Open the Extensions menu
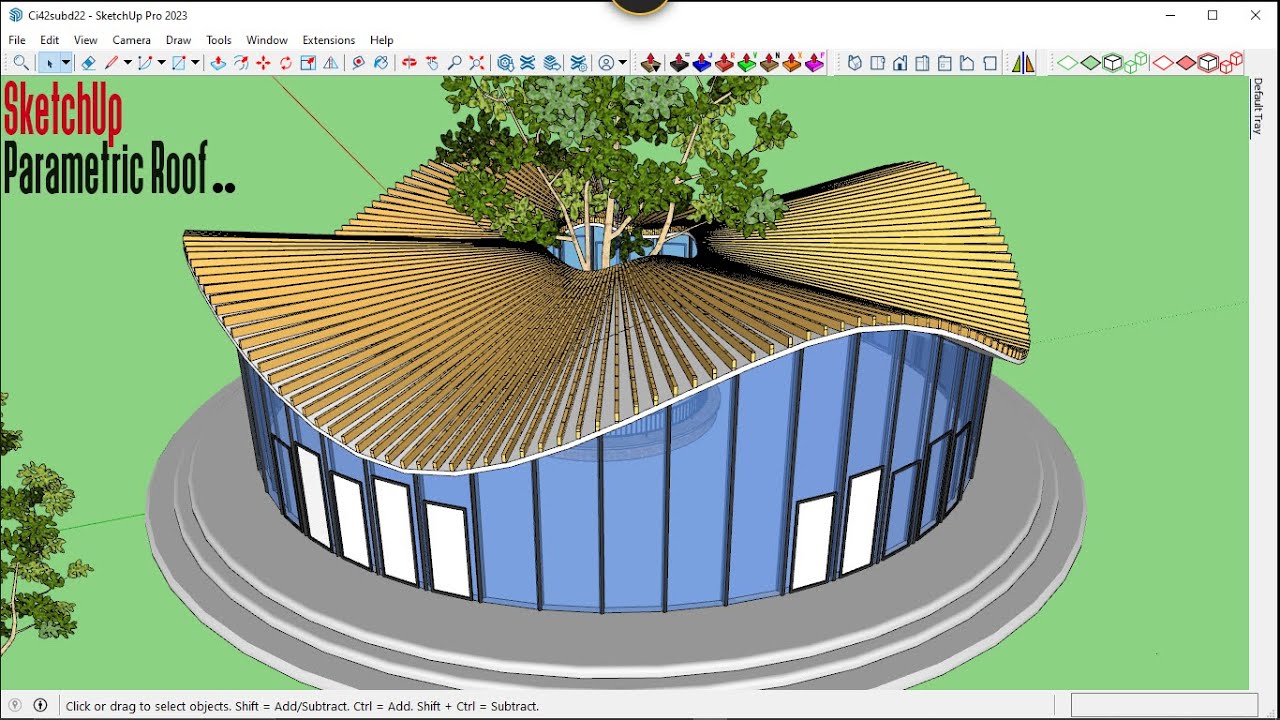The image size is (1280, 720). (x=329, y=40)
